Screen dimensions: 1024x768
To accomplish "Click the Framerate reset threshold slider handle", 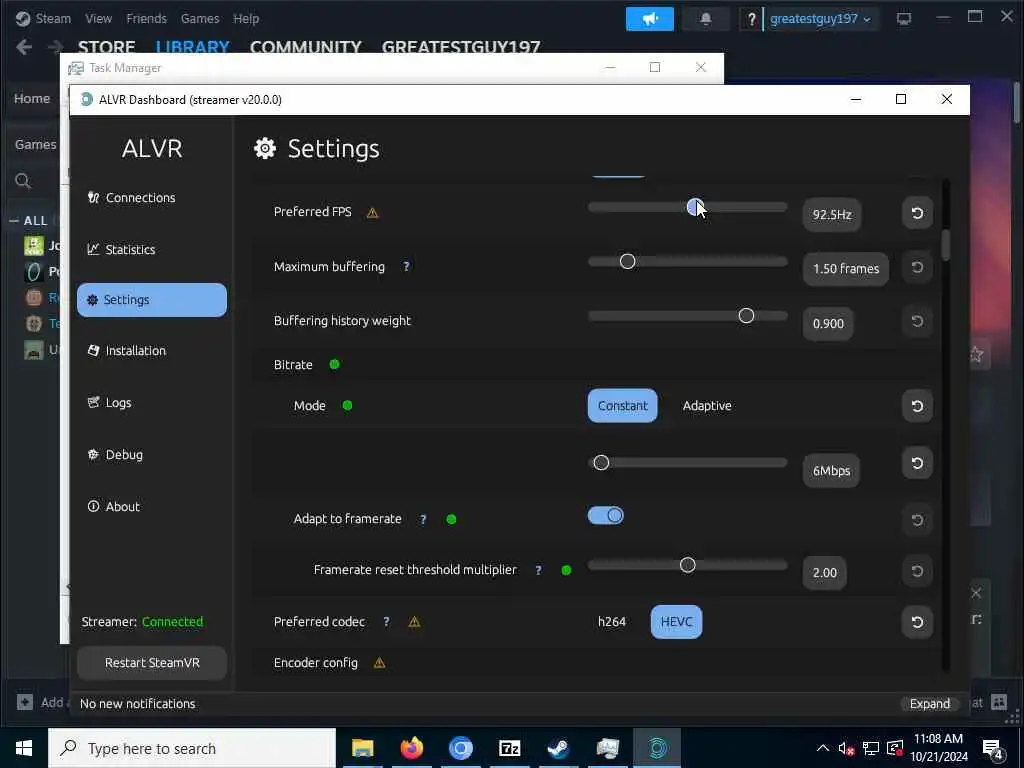I will (x=688, y=566).
